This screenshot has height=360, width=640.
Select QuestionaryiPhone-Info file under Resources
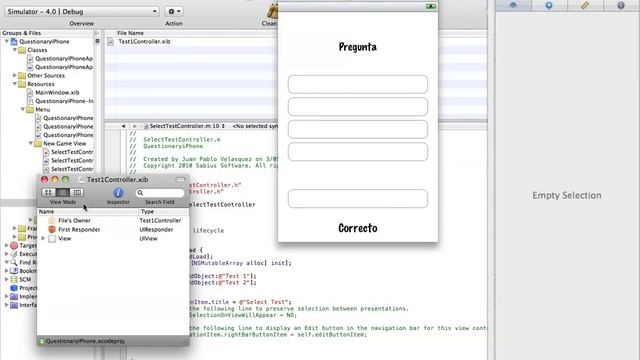coord(64,101)
